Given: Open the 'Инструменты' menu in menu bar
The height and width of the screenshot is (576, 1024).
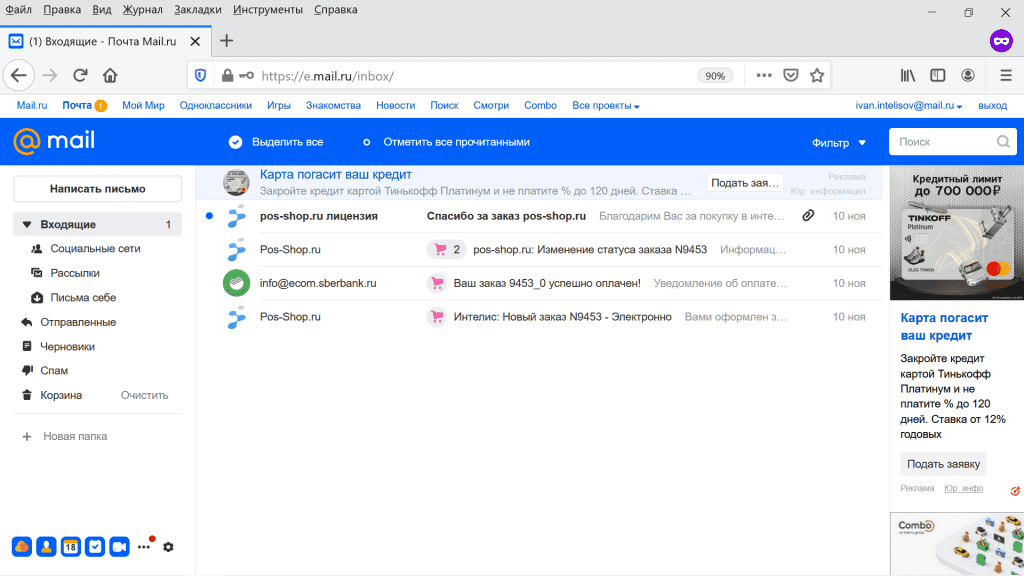Looking at the screenshot, I should coord(267,9).
